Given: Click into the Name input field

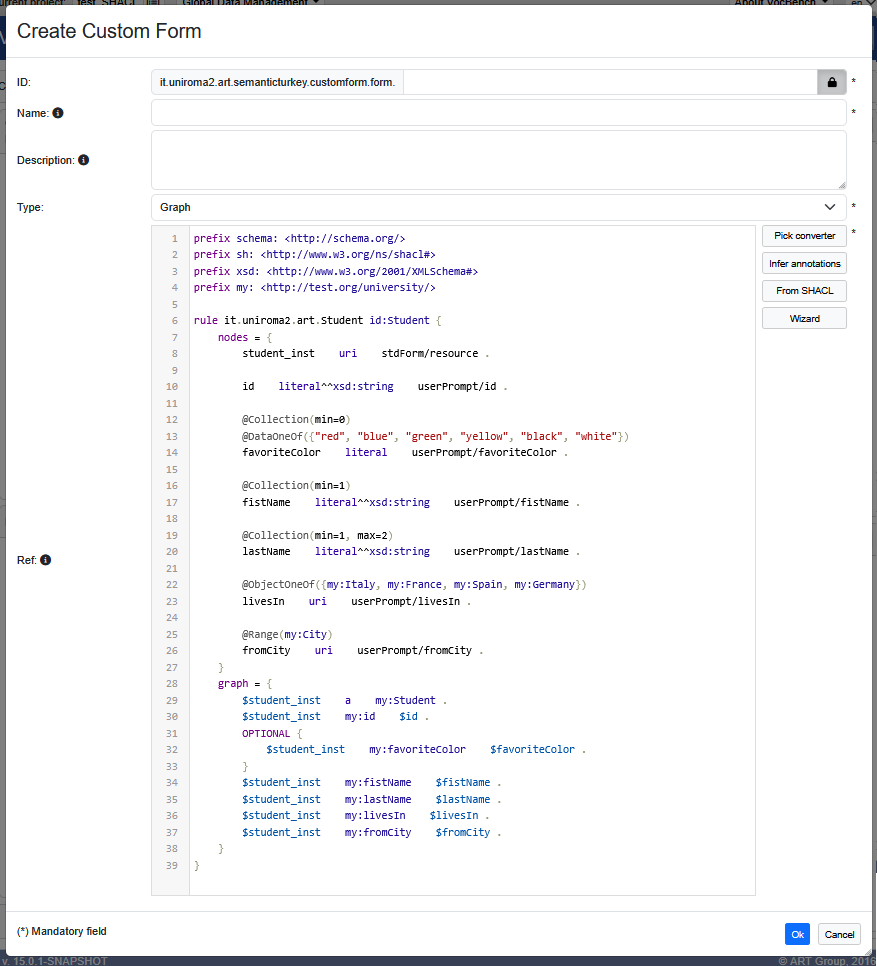Looking at the screenshot, I should [x=498, y=113].
